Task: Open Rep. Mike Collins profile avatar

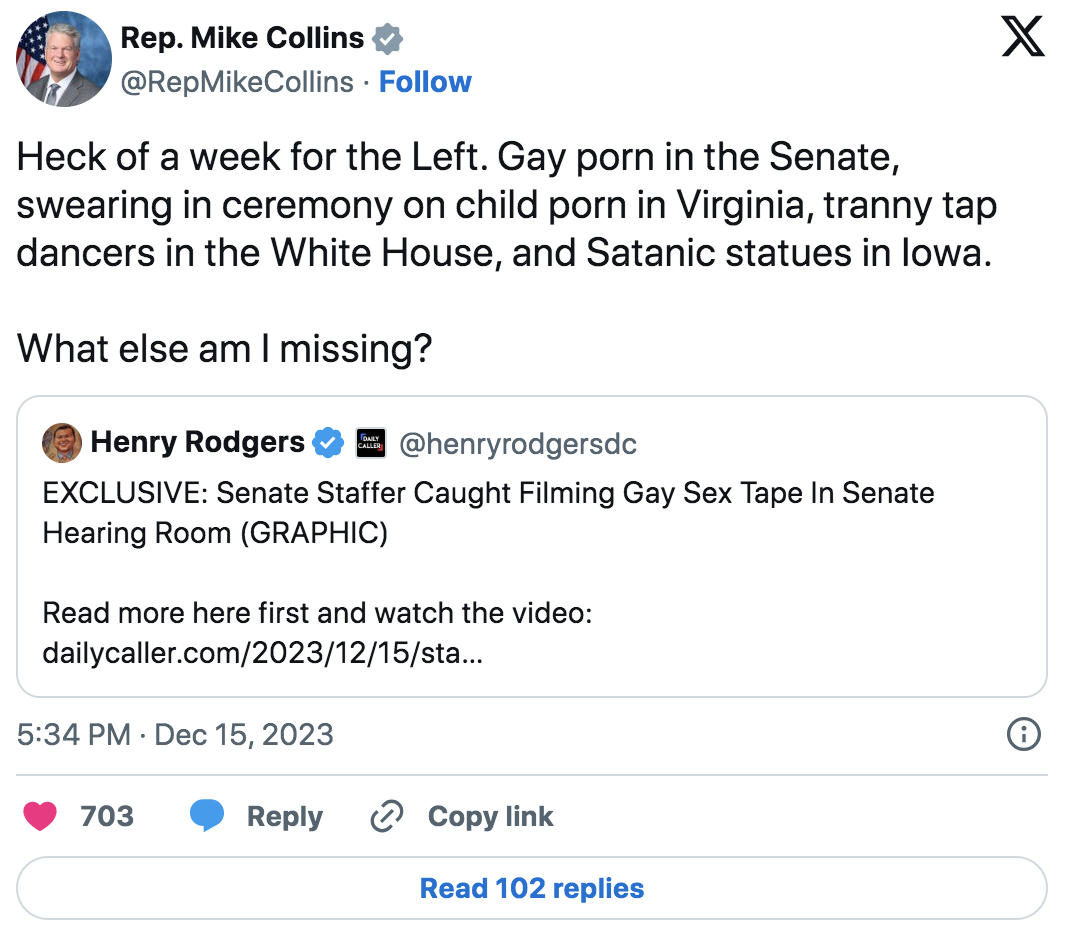Action: coord(64,60)
